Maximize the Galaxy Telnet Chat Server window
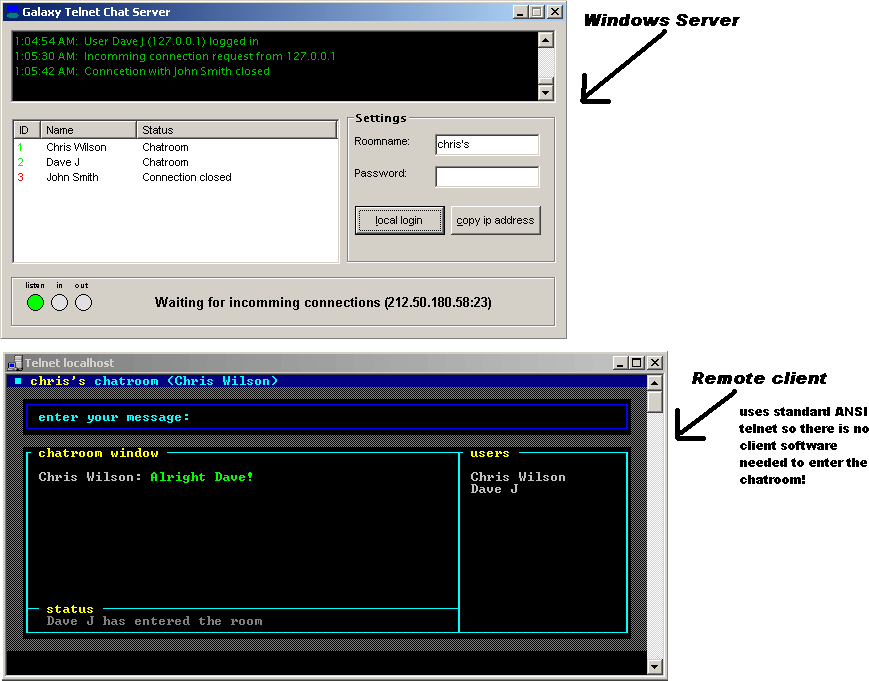This screenshot has height=681, width=869. (x=537, y=12)
